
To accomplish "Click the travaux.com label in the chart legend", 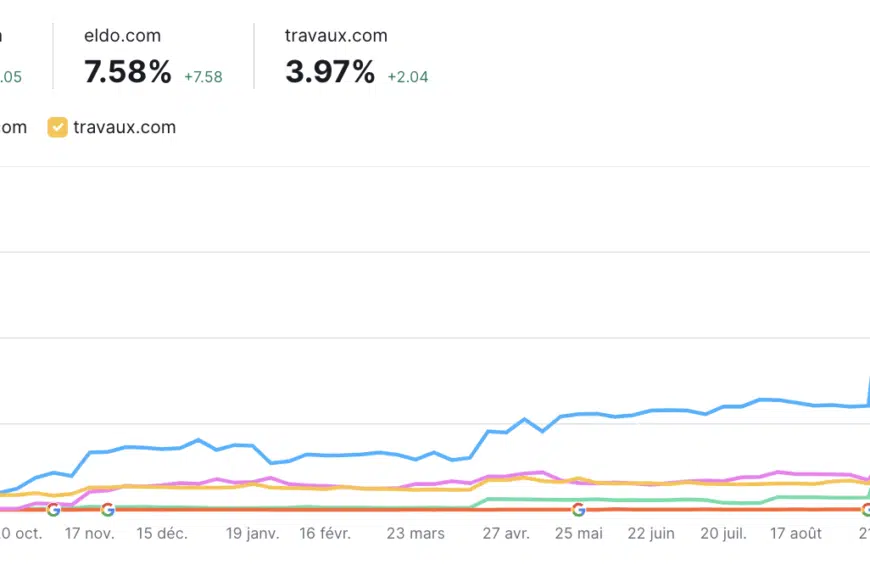I will pos(125,127).
